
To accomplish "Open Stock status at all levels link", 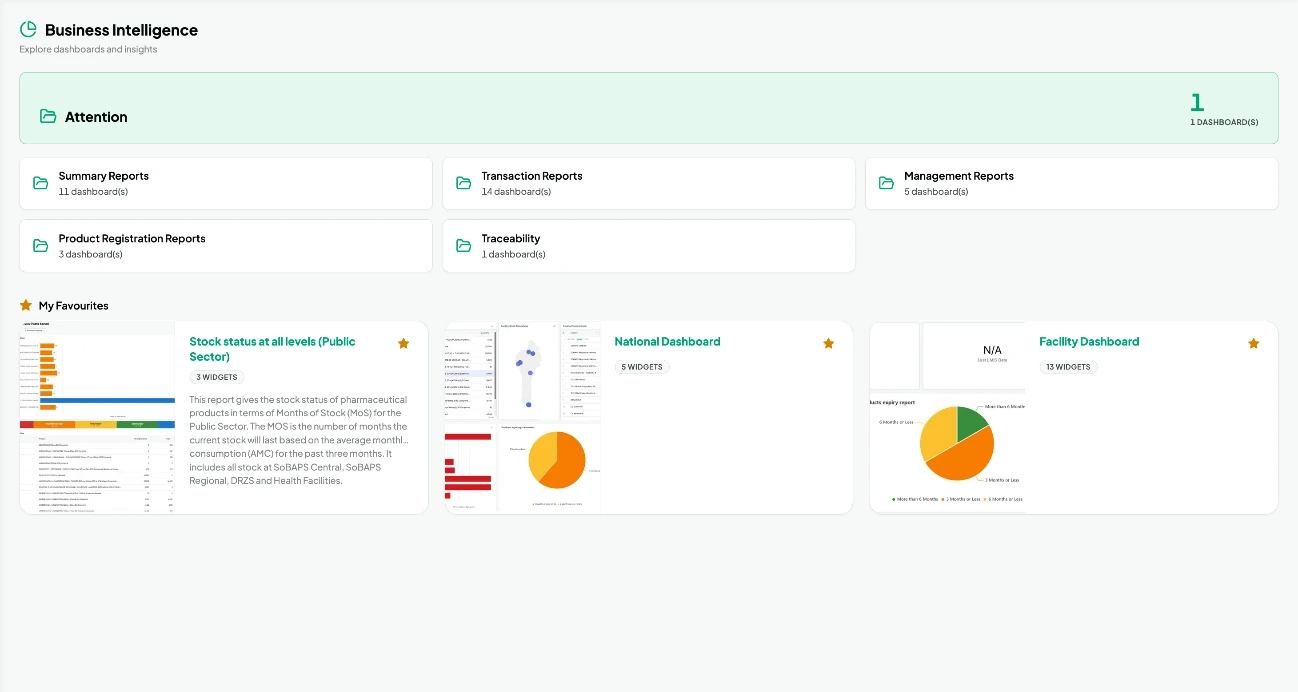I will (x=272, y=349).
